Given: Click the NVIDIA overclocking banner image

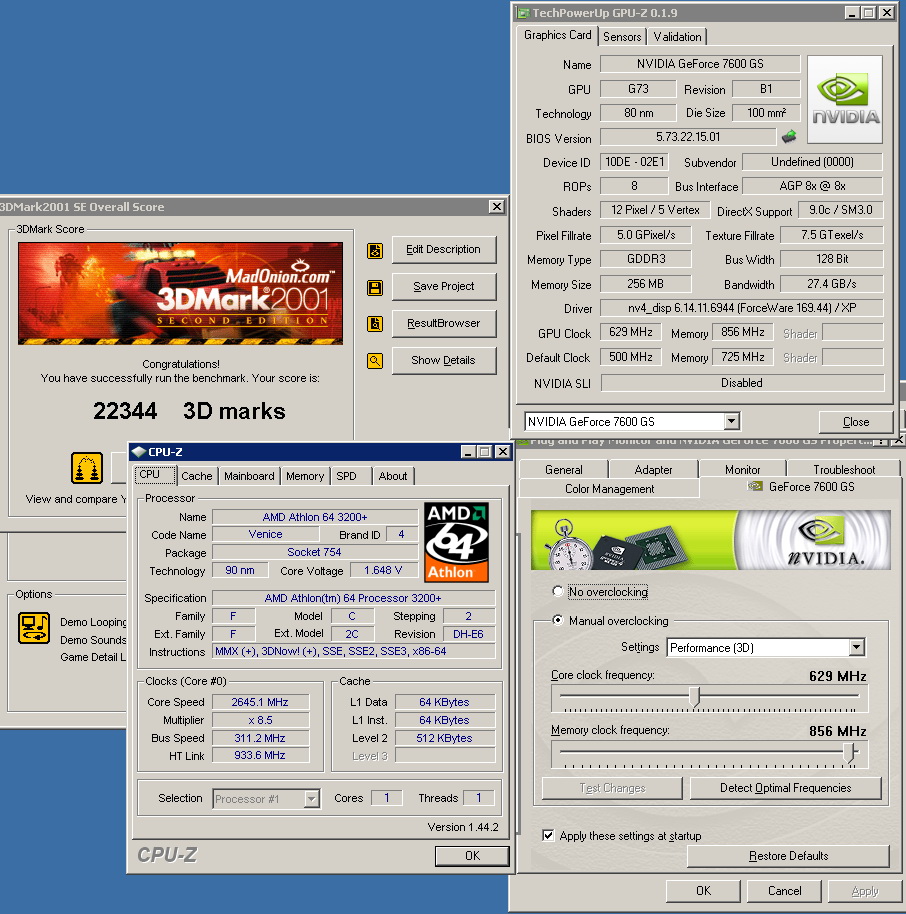Looking at the screenshot, I should point(710,540).
